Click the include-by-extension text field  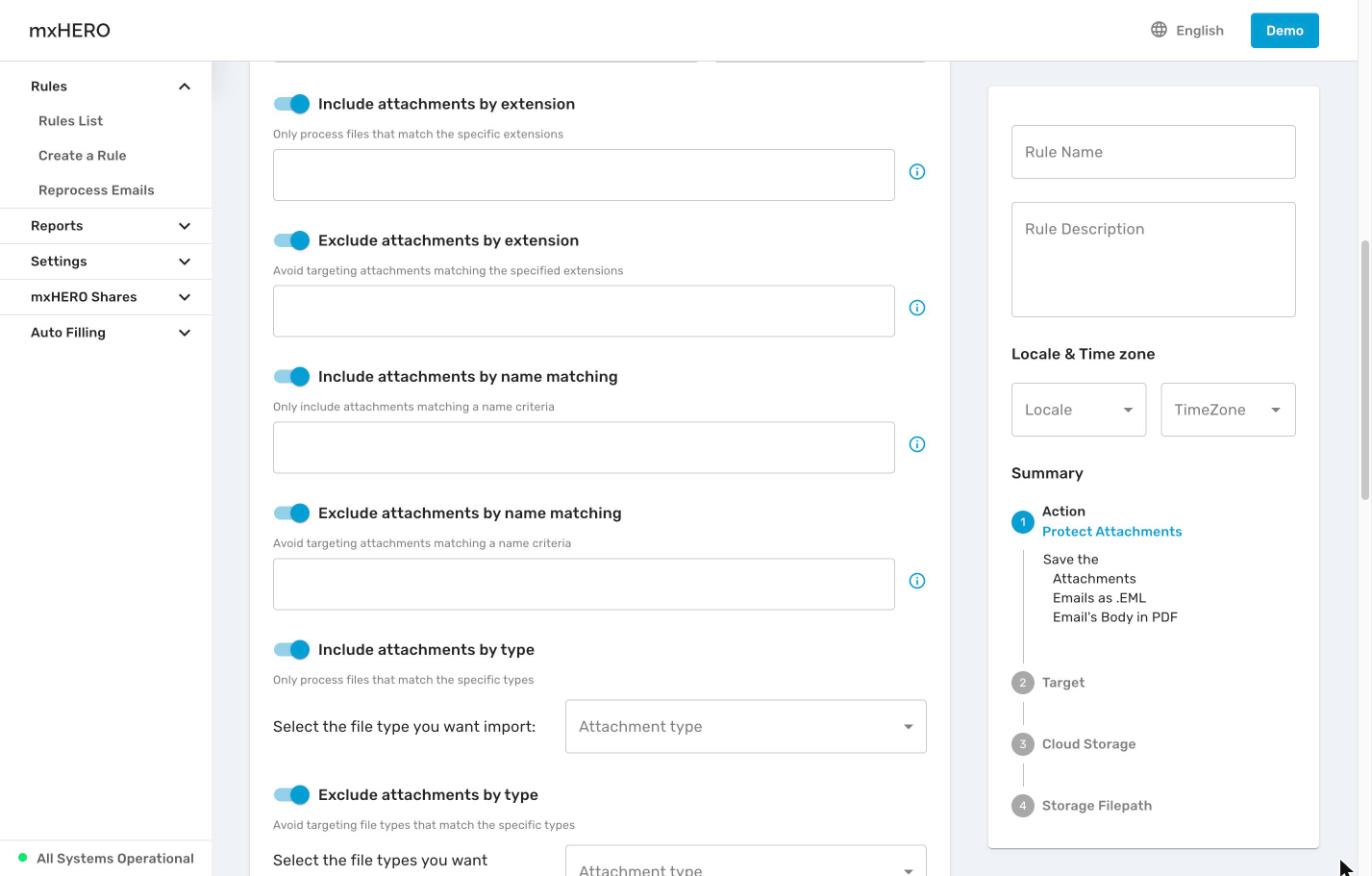[584, 175]
